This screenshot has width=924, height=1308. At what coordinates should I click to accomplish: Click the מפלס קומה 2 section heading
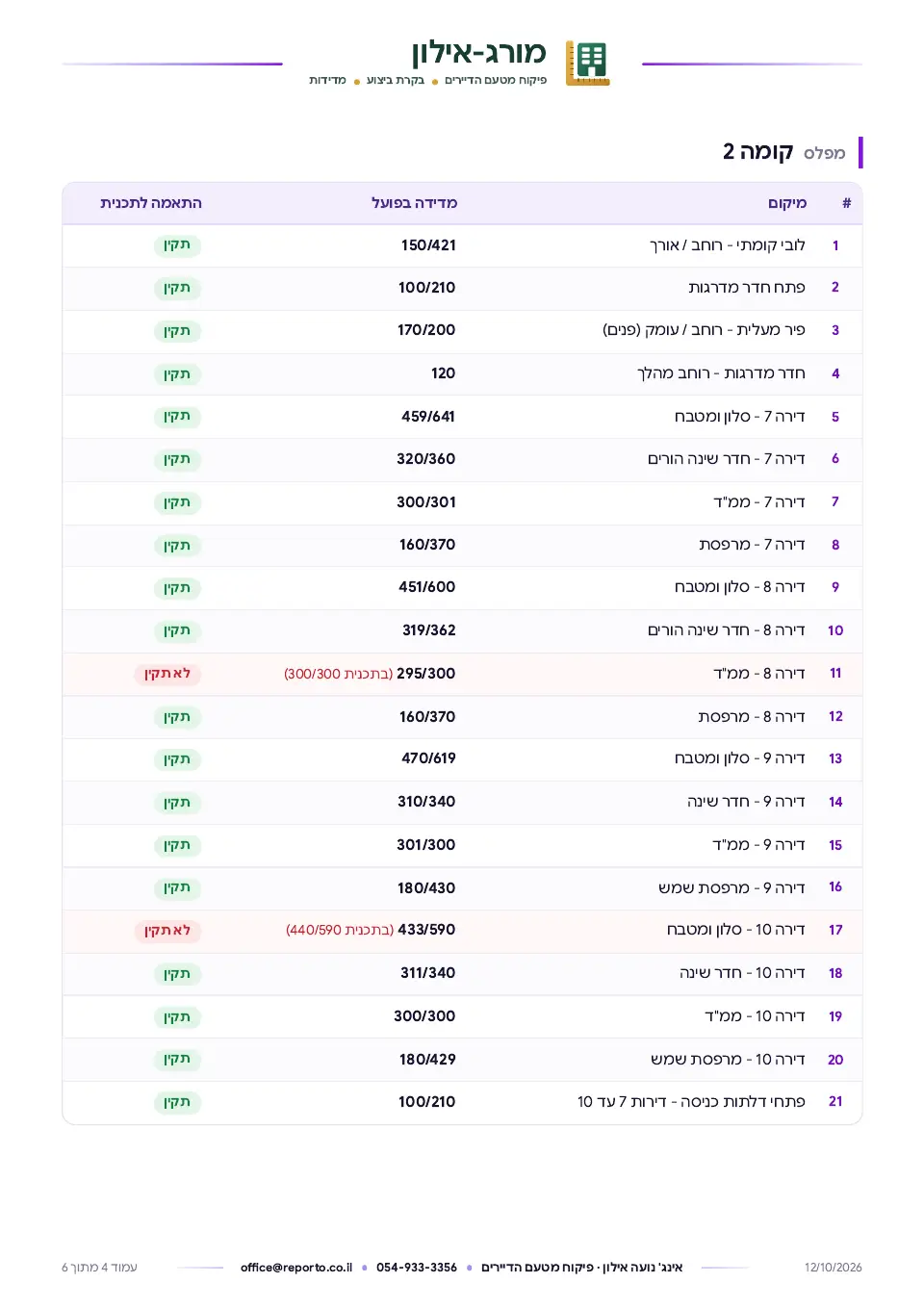tap(784, 152)
